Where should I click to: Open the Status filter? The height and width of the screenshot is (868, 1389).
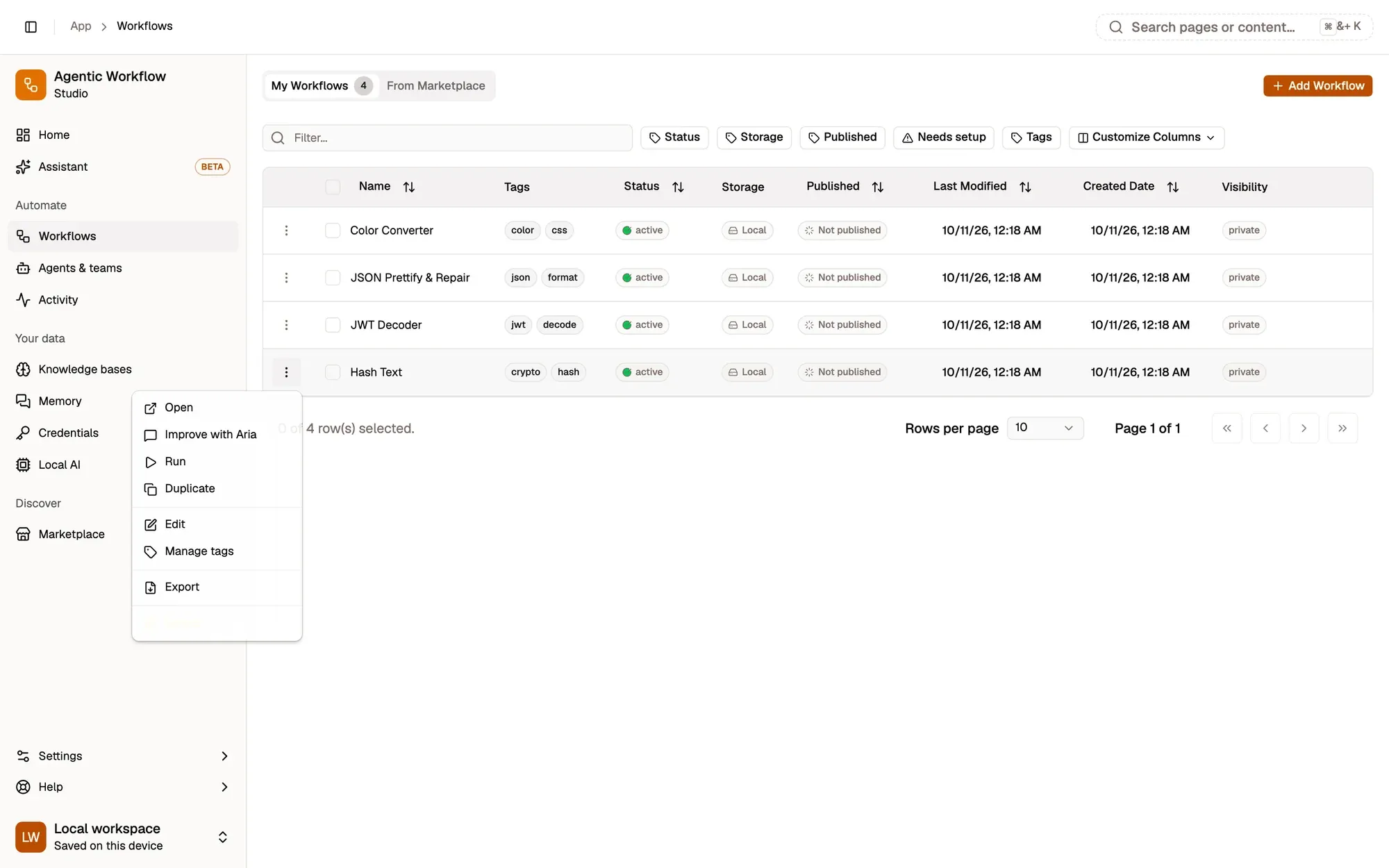(x=674, y=137)
